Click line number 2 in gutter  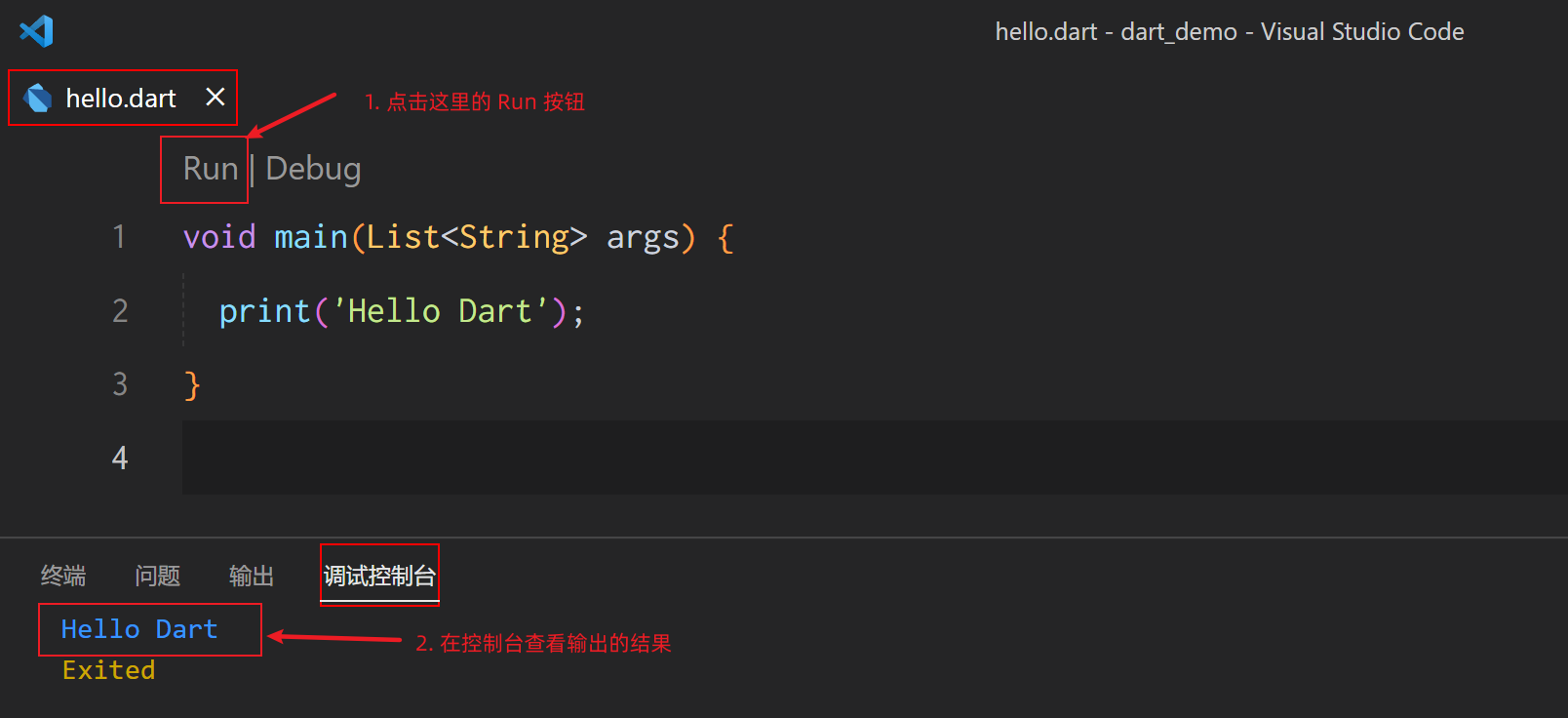120,311
